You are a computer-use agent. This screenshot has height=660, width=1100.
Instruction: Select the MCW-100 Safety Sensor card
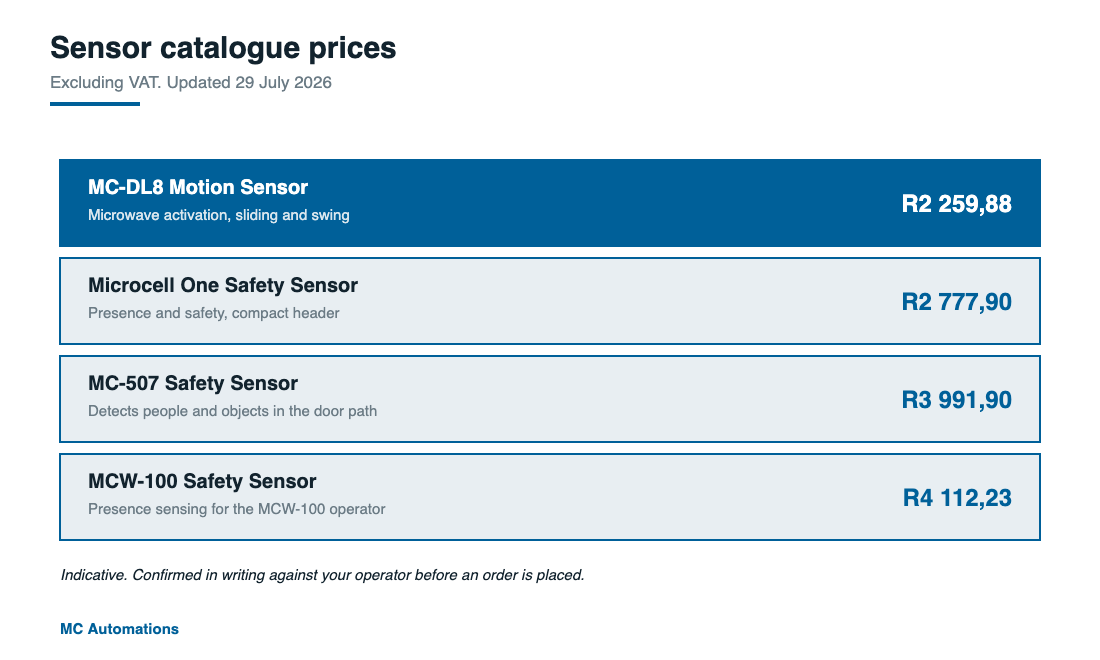pyautogui.click(x=549, y=497)
